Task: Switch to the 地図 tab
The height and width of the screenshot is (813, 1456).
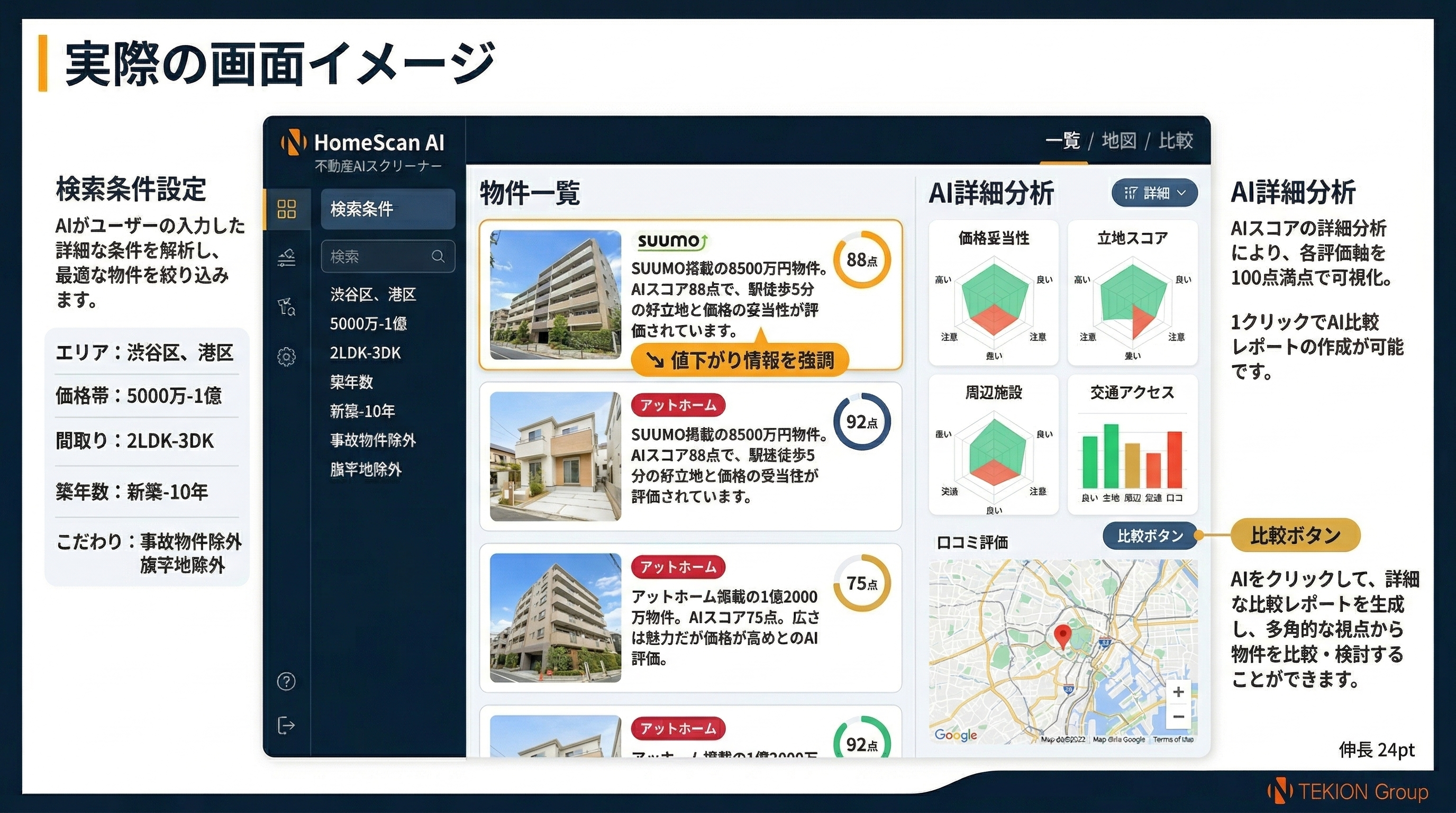Action: point(1118,140)
